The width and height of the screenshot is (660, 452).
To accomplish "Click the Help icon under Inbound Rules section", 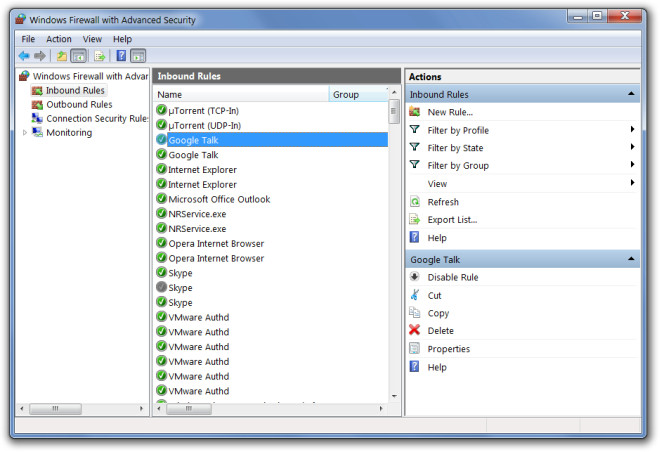I will click(x=415, y=237).
